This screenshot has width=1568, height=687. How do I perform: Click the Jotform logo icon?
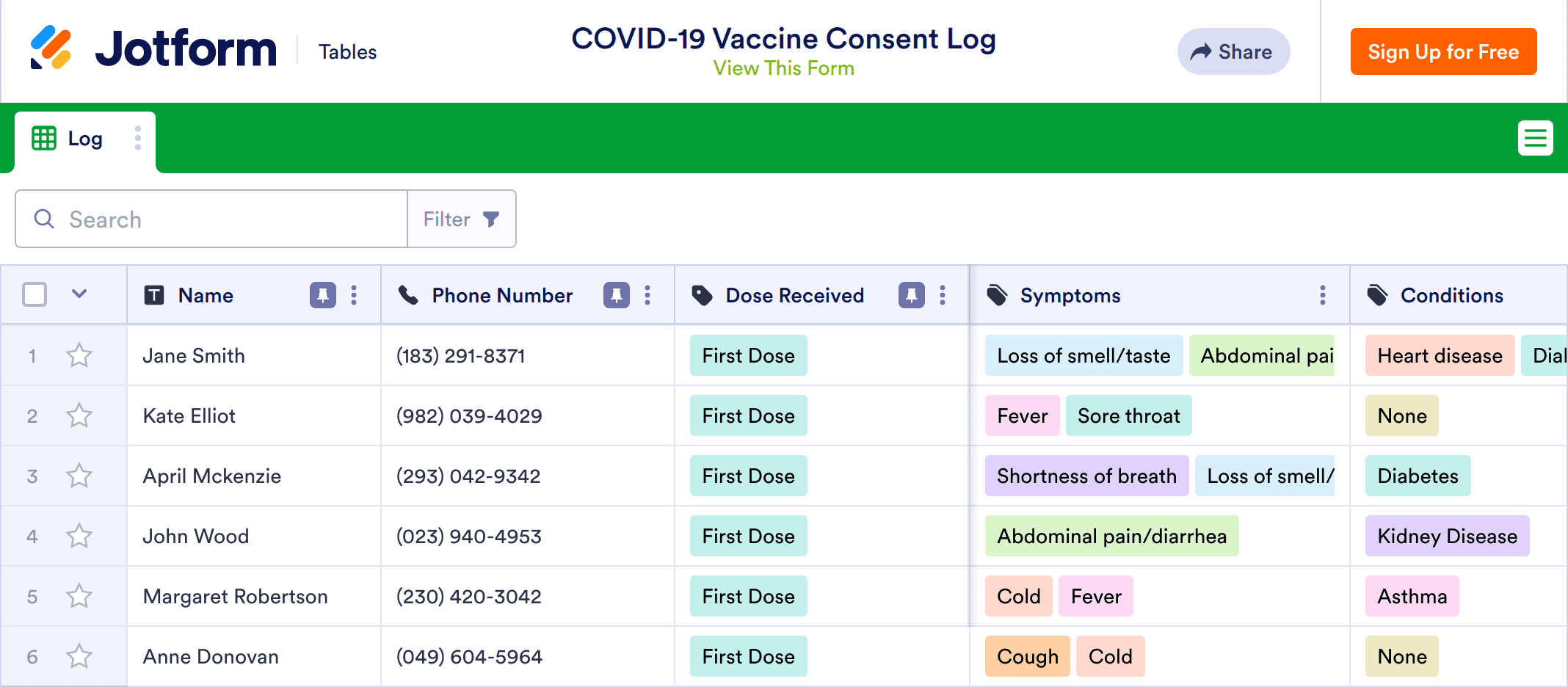tap(51, 48)
